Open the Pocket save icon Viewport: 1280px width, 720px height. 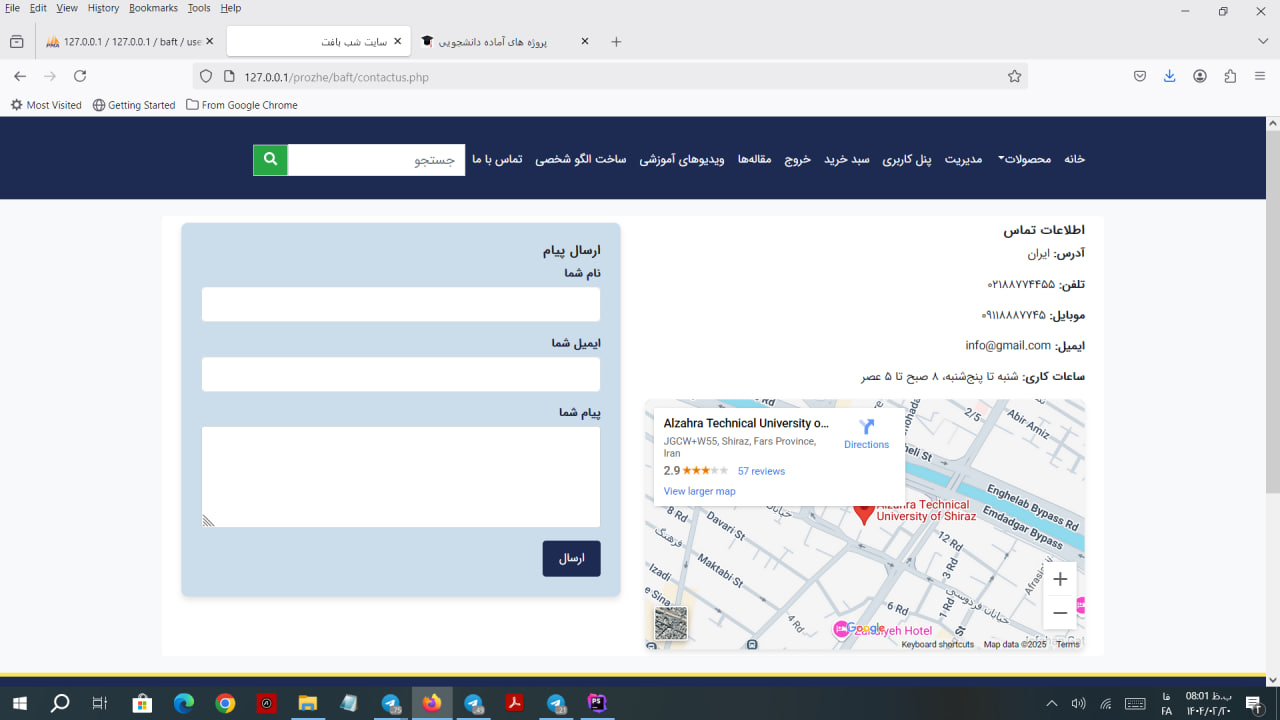[1139, 76]
